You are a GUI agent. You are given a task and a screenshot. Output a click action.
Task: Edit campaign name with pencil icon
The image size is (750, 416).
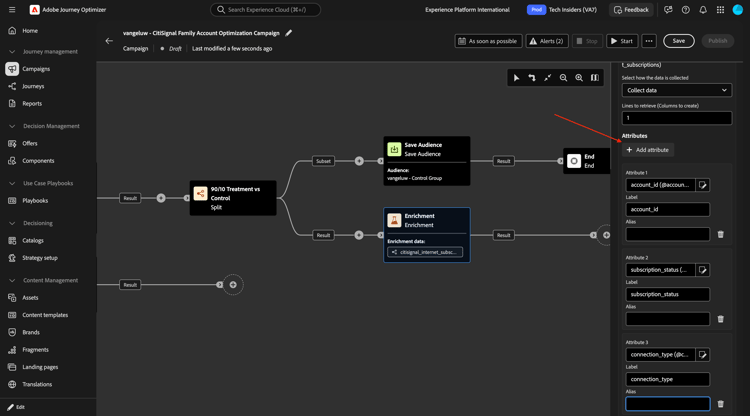288,33
